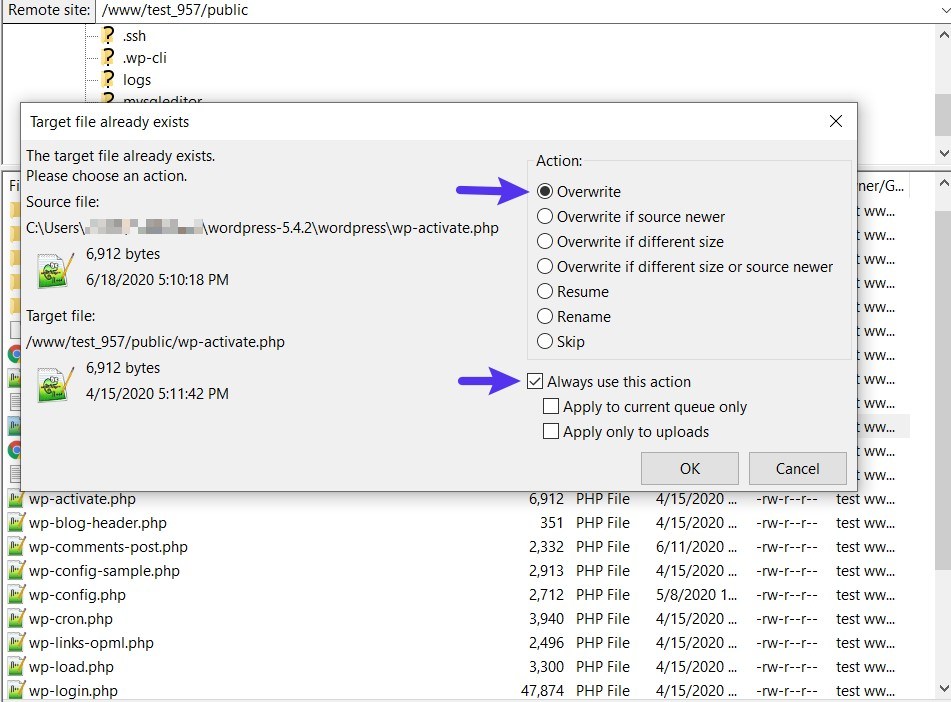The image size is (951, 702).
Task: Click the source file icon in dialog
Action: click(52, 270)
